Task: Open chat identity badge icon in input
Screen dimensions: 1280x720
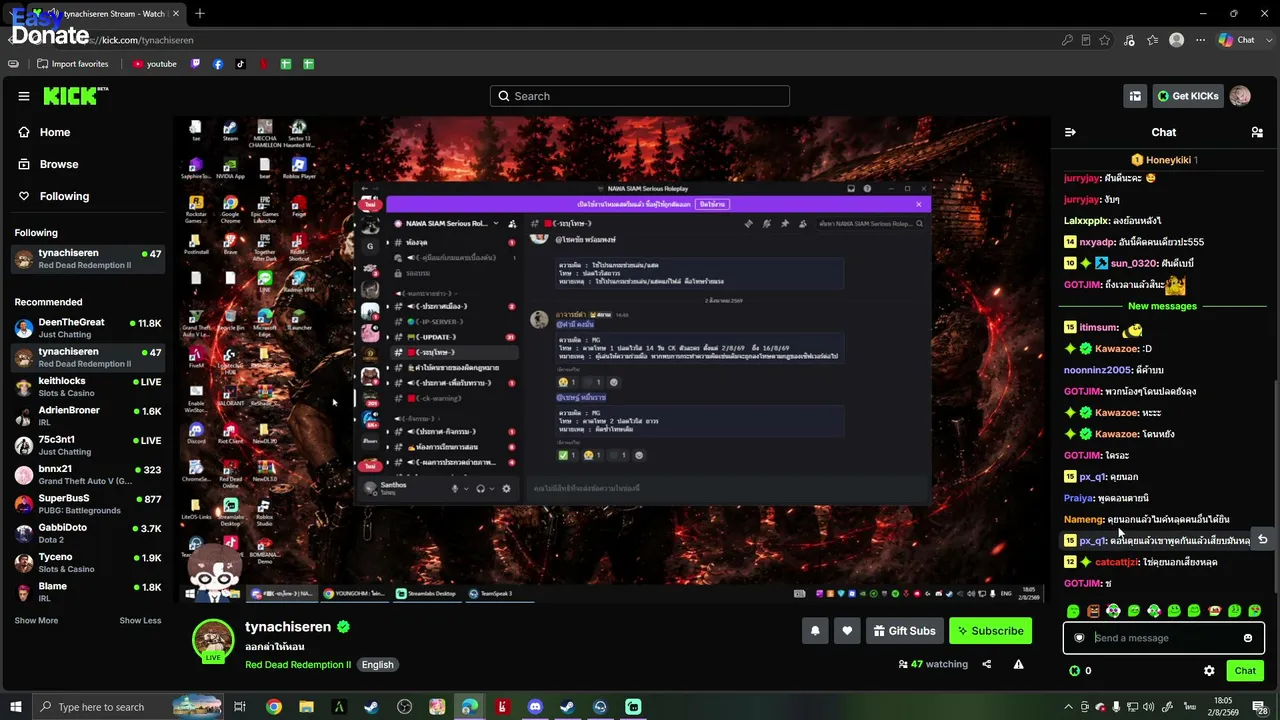Action: click(x=1079, y=638)
